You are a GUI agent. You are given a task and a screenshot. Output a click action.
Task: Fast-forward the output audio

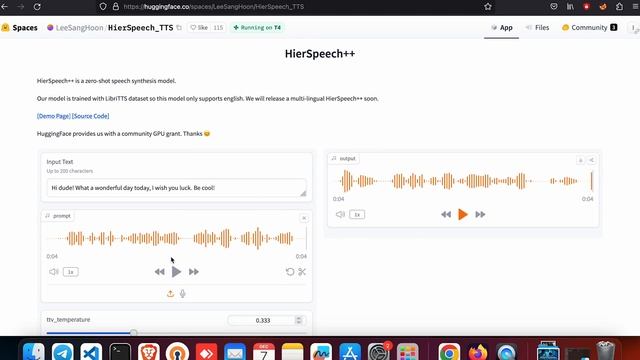pyautogui.click(x=480, y=214)
